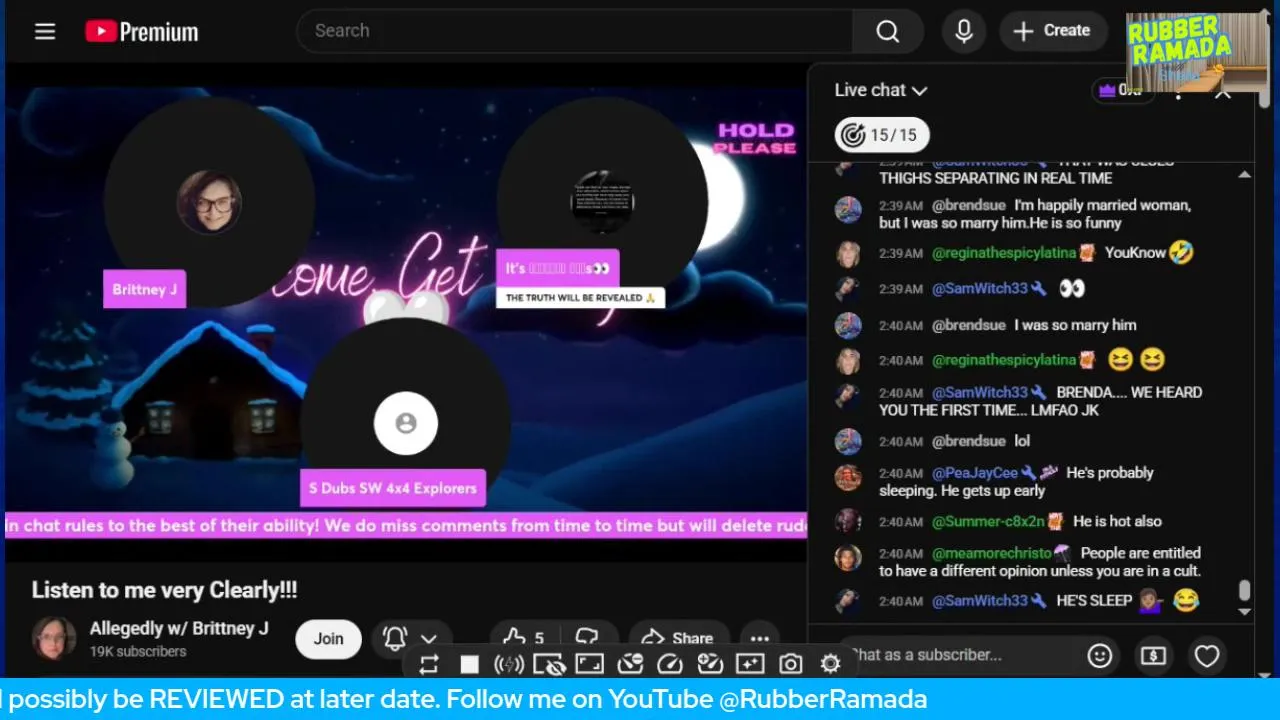1280x720 pixels.
Task: Click the video title 'Listen to me very Clearly!!!'
Action: (x=165, y=590)
